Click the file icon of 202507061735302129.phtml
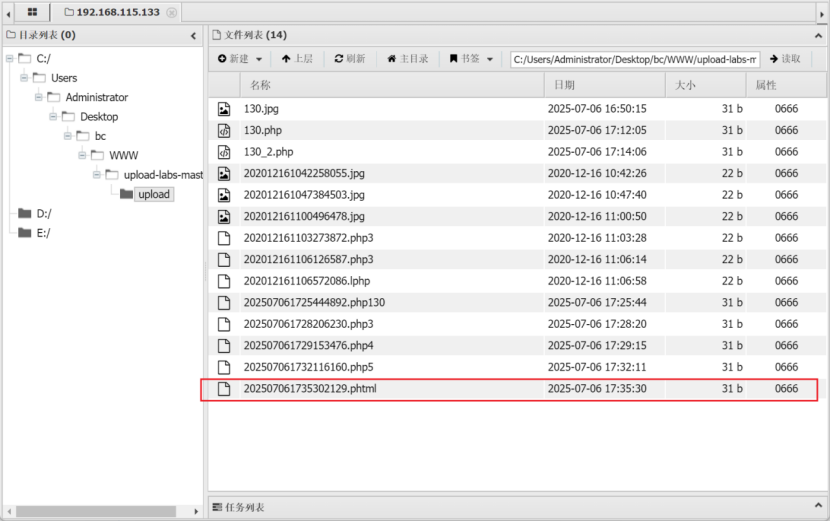830x521 pixels. pyautogui.click(x=224, y=389)
